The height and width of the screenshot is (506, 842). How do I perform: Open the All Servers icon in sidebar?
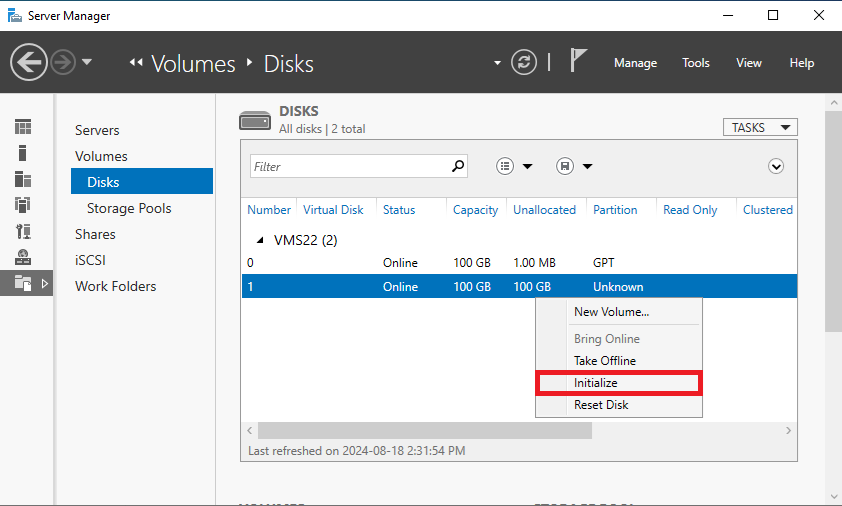tap(23, 179)
